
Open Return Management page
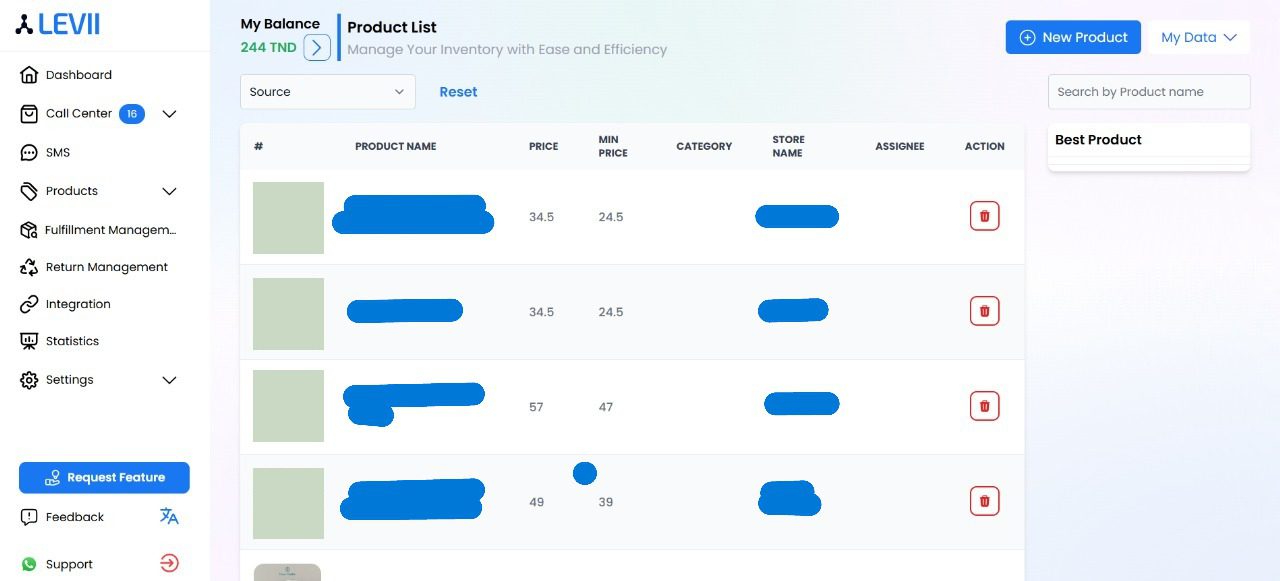click(x=106, y=267)
